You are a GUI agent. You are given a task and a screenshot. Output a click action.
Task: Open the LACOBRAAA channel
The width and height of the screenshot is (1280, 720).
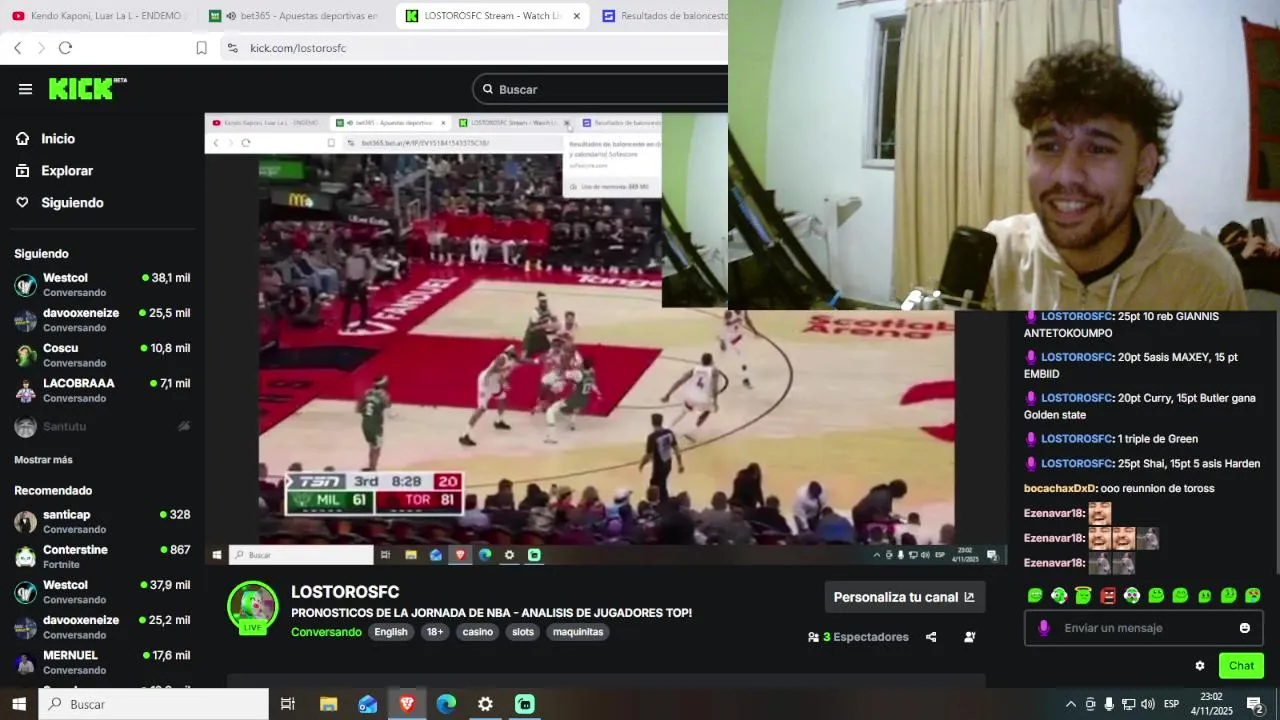(102, 390)
